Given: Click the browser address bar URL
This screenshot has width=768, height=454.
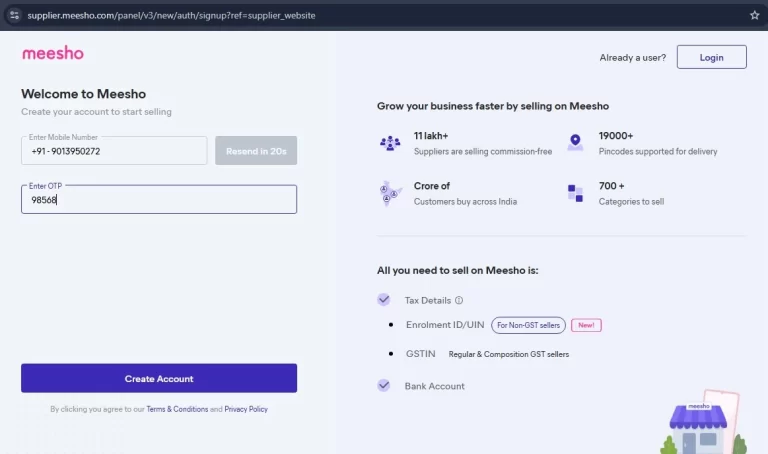Looking at the screenshot, I should 171,15.
